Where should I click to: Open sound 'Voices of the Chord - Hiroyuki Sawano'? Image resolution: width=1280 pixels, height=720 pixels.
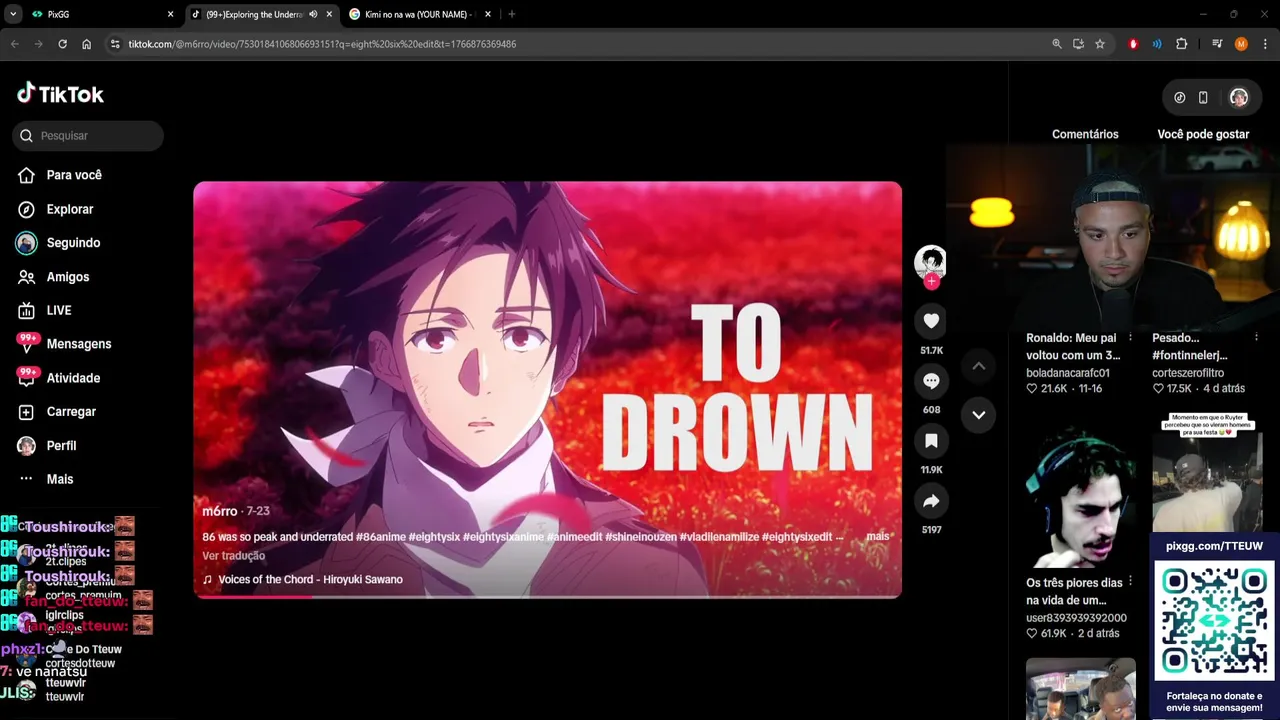coord(303,580)
